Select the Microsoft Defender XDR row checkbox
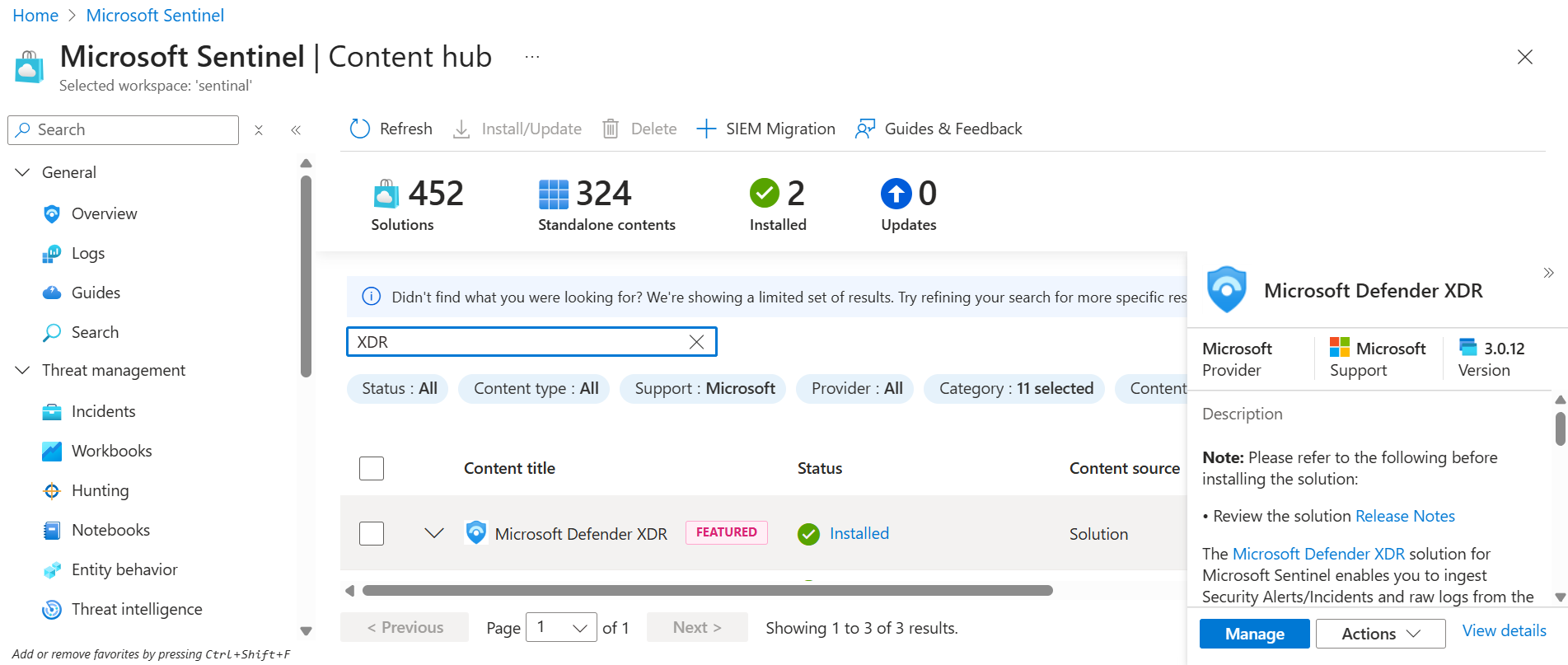The width and height of the screenshot is (1568, 665). 372,533
